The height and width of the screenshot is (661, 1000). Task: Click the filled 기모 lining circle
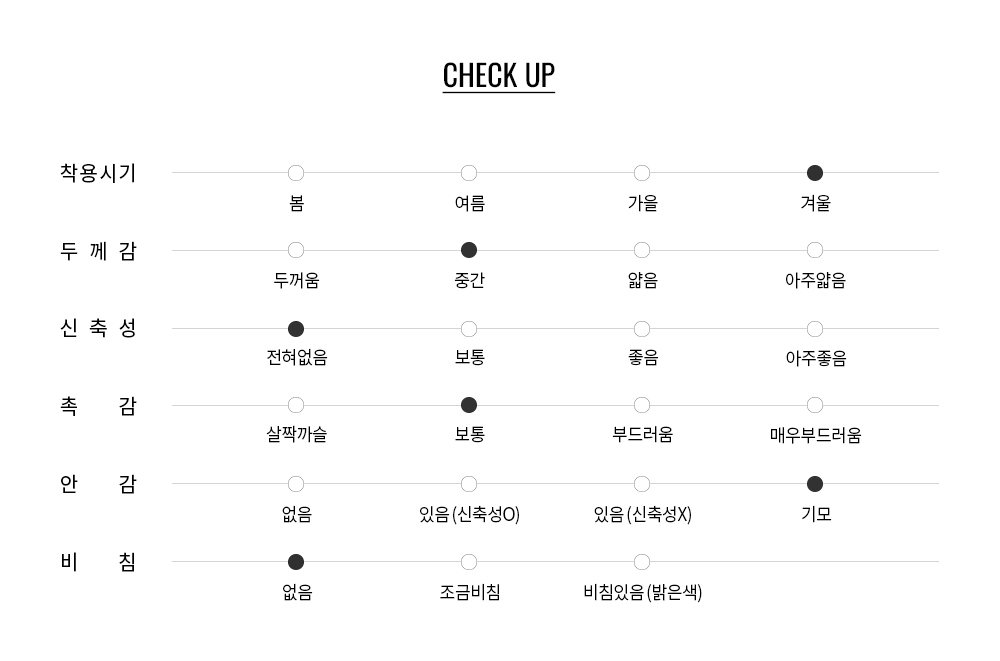pos(814,484)
